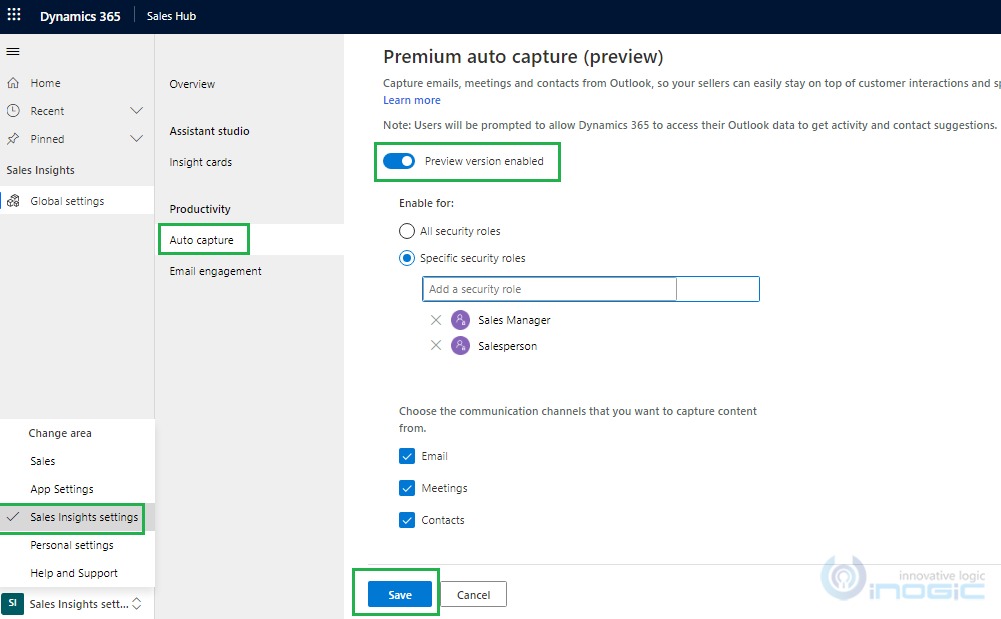Open the Overview settings page
This screenshot has width=1001, height=619.
point(192,84)
